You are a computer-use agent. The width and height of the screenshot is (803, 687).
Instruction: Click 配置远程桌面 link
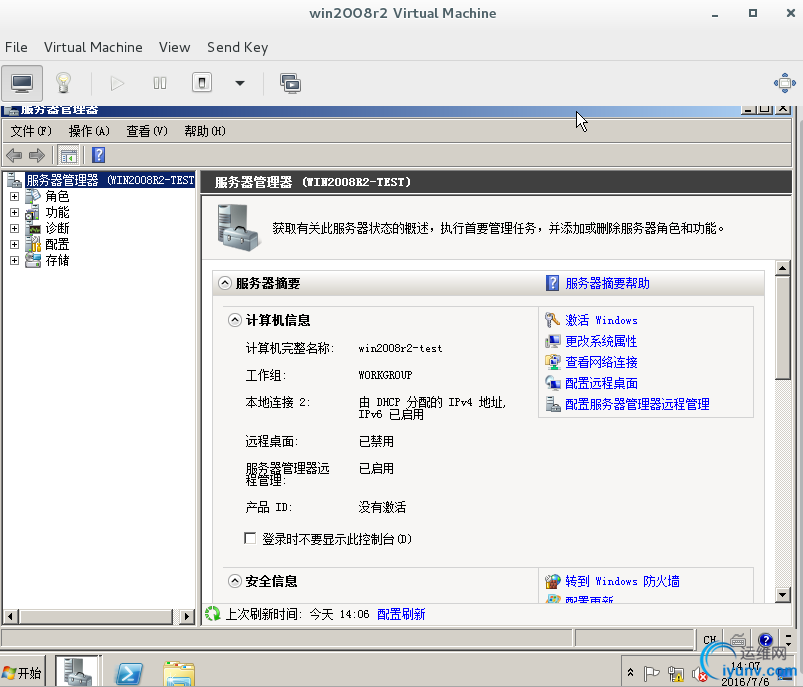click(601, 383)
